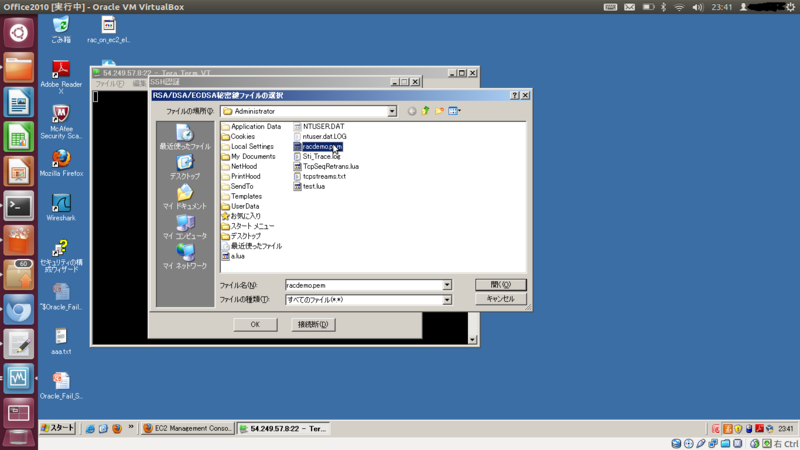The height and width of the screenshot is (450, 800).
Task: Expand the file name dropdown
Action: pyautogui.click(x=447, y=285)
